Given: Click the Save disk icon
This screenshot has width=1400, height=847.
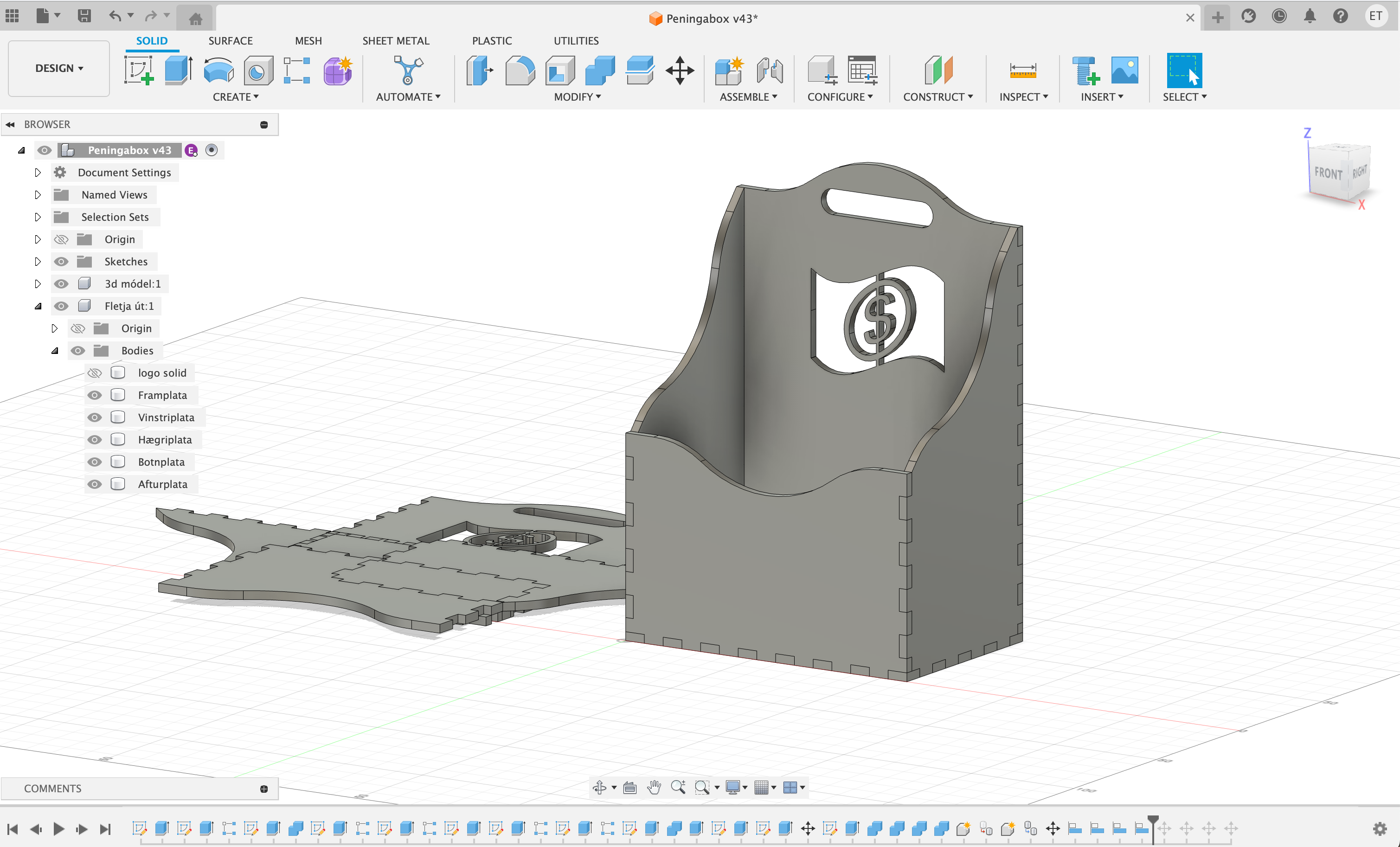Looking at the screenshot, I should coord(84,16).
